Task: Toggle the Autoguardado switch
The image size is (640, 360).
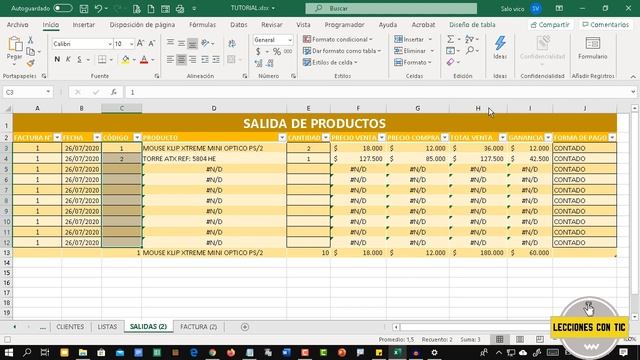Action: (62, 8)
